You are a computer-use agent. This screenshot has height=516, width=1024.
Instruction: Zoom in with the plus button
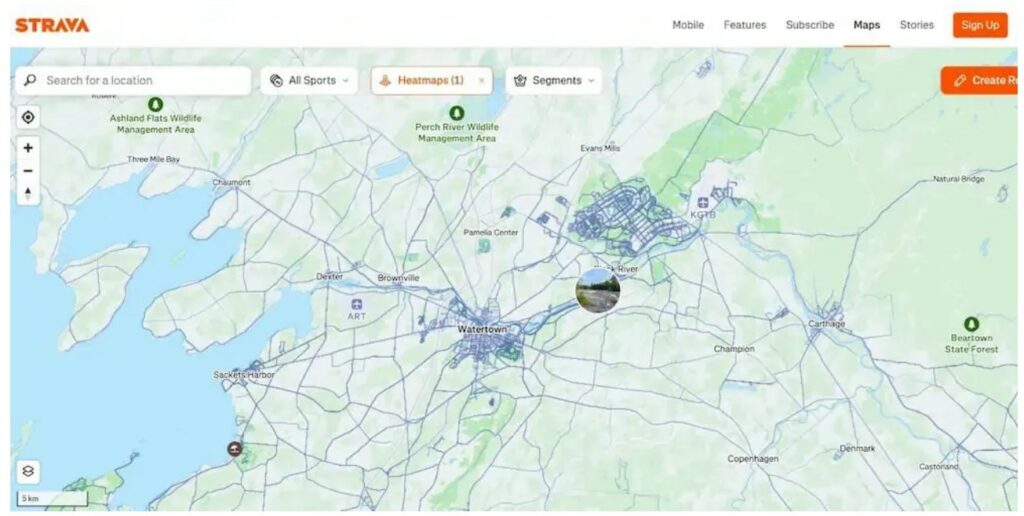point(28,148)
